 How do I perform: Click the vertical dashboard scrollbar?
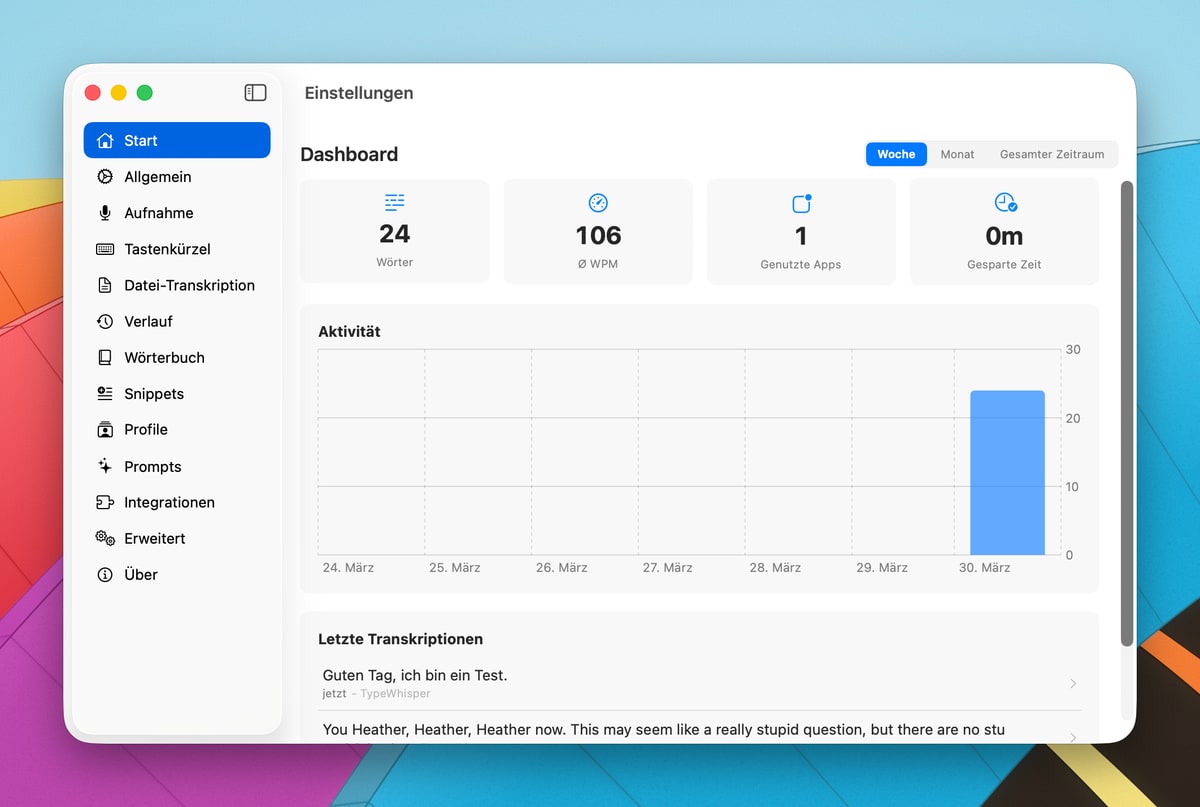[1127, 413]
